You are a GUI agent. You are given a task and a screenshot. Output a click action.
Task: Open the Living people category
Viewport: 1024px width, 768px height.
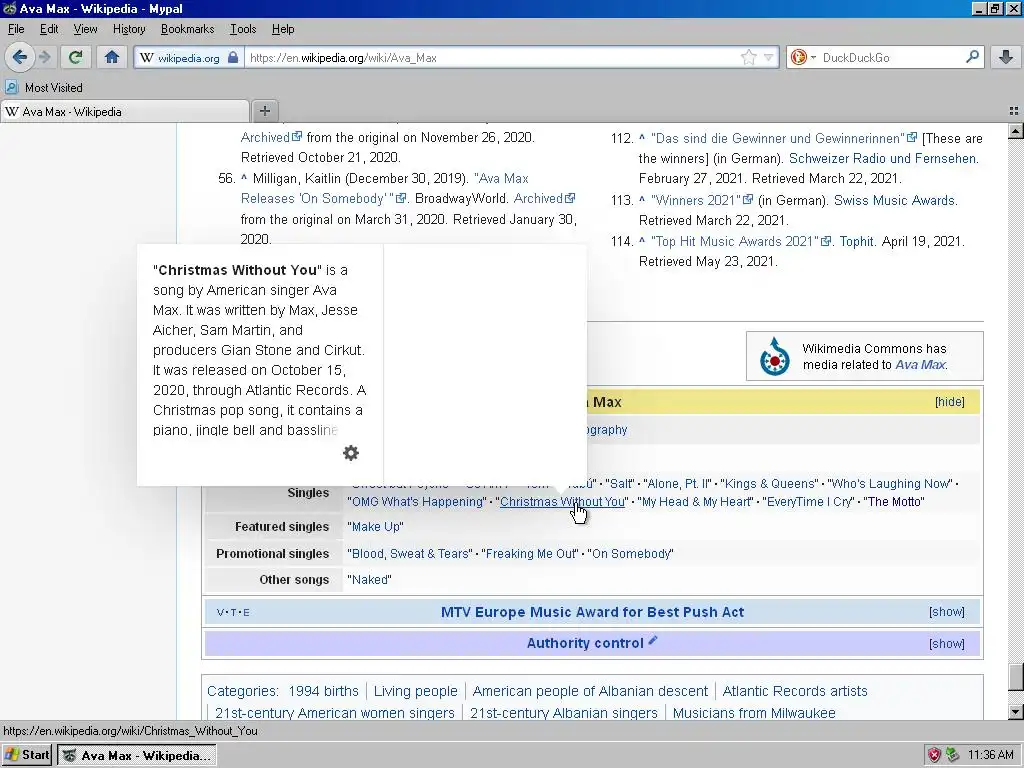point(415,691)
